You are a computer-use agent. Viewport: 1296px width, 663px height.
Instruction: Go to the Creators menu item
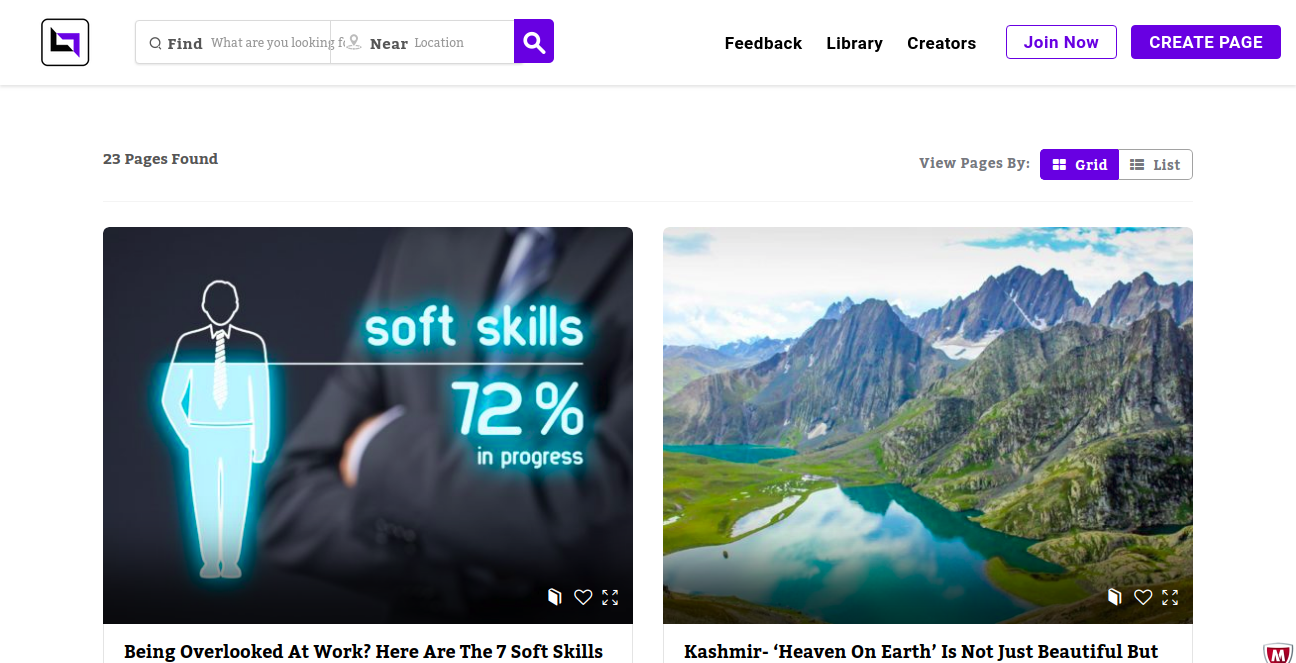(941, 43)
